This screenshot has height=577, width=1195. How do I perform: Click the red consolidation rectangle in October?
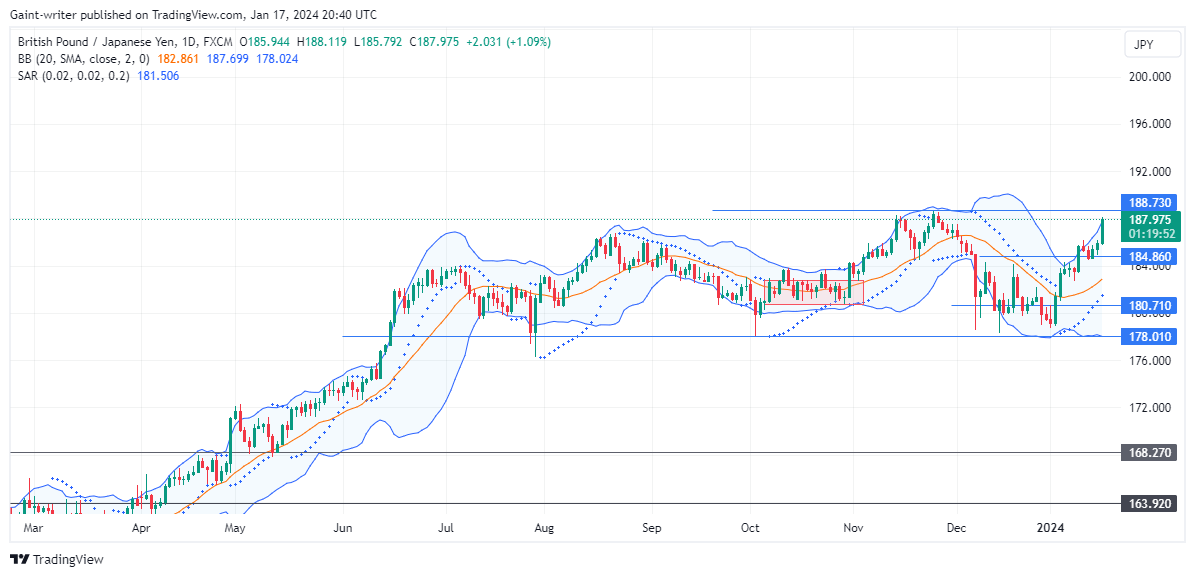point(812,293)
